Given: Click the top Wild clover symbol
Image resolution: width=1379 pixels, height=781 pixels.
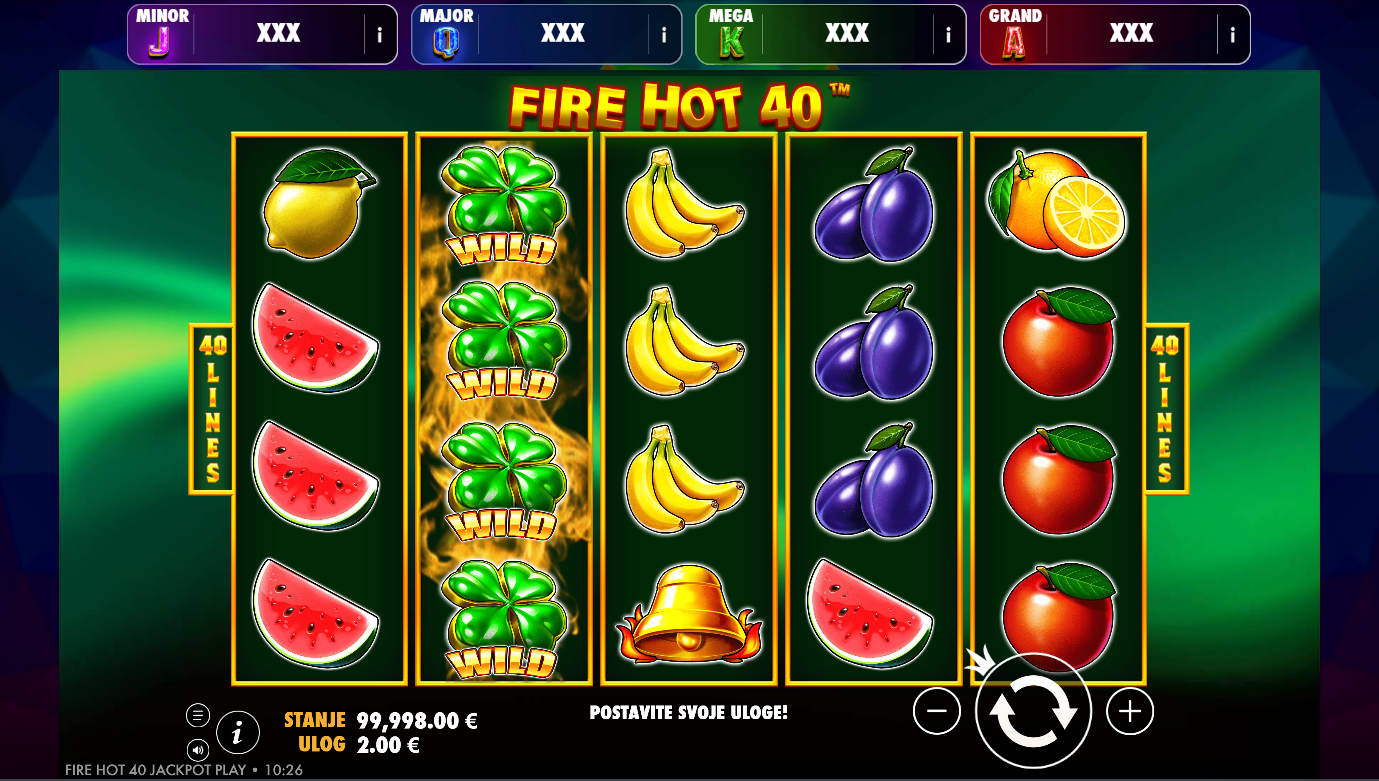Looking at the screenshot, I should (504, 205).
